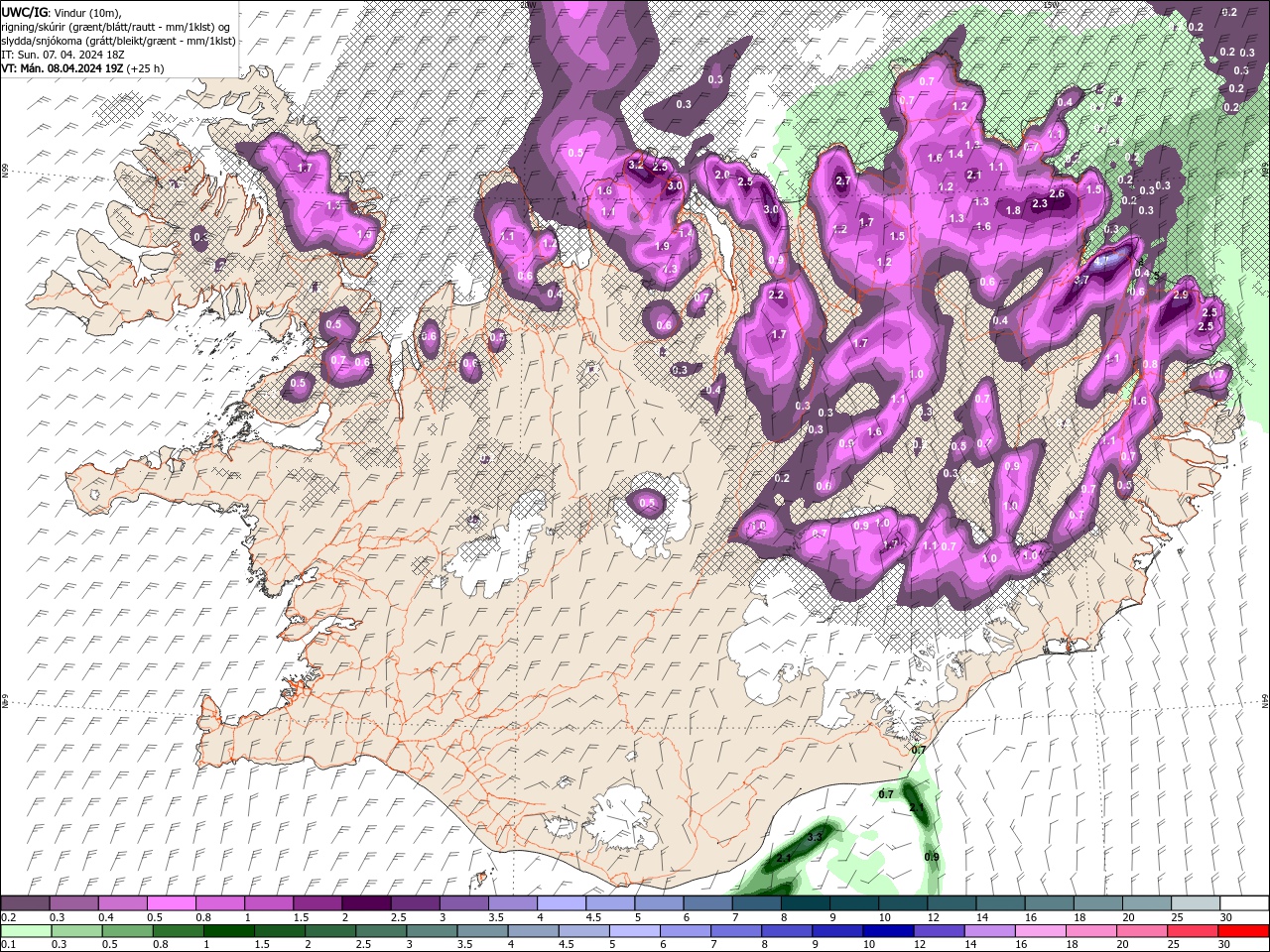
Task: Click the '0.1' label under the bottom legend row
Action: coord(7,945)
